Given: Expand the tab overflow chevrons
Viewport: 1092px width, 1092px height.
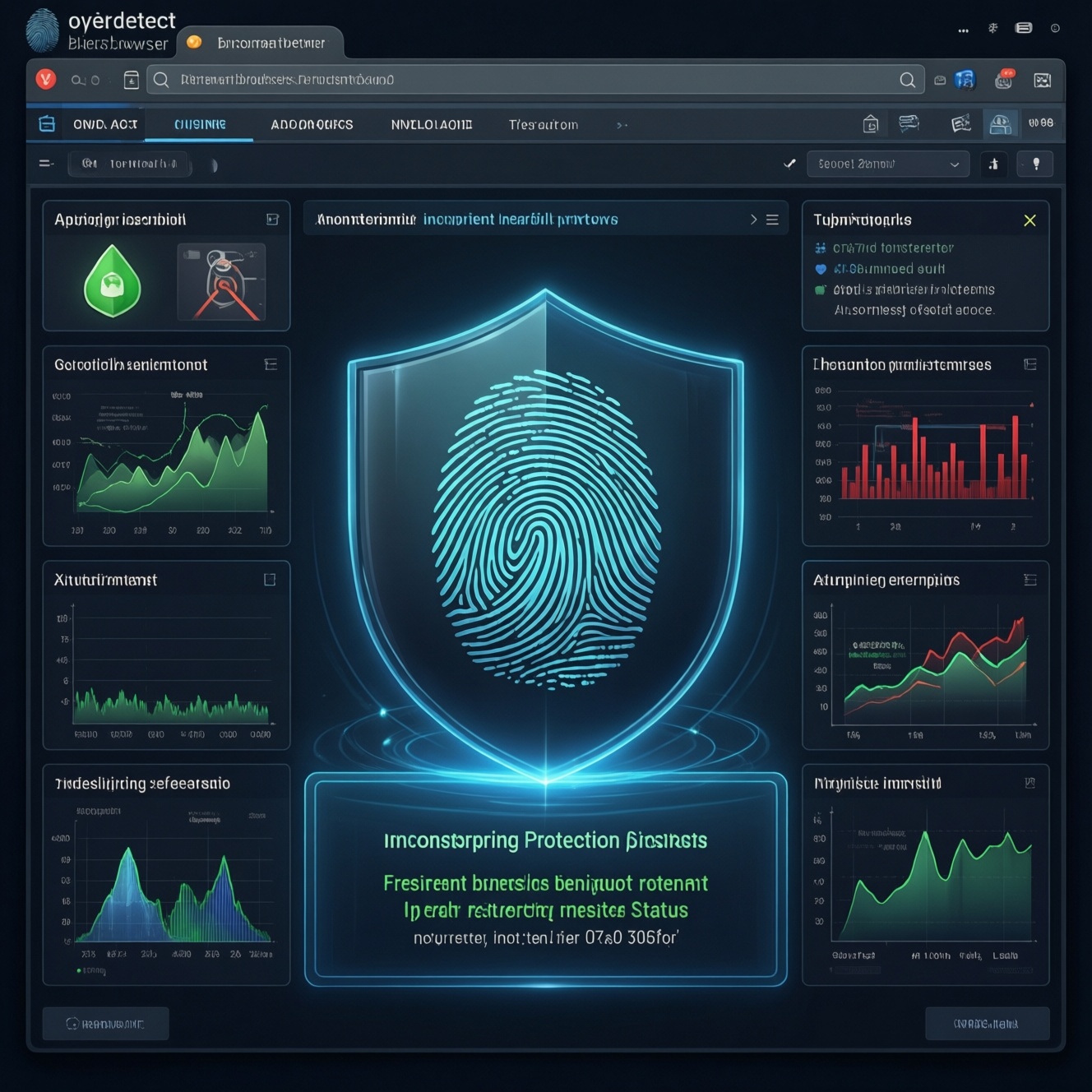Looking at the screenshot, I should coord(622,125).
